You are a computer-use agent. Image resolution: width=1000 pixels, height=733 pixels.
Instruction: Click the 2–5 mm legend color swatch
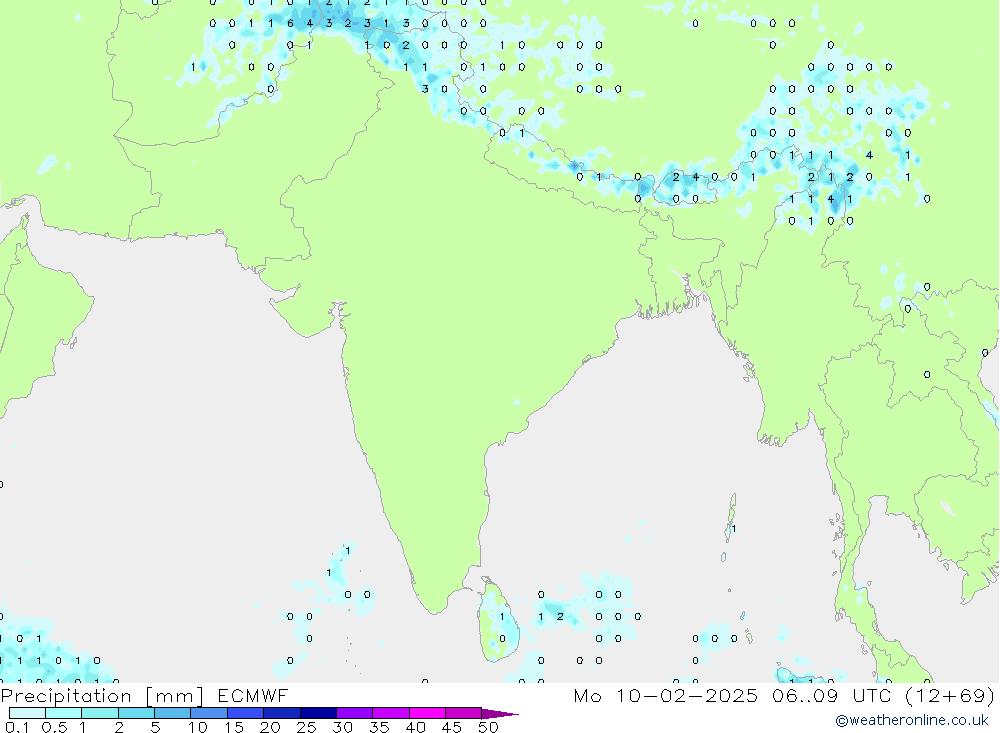pyautogui.click(x=136, y=713)
